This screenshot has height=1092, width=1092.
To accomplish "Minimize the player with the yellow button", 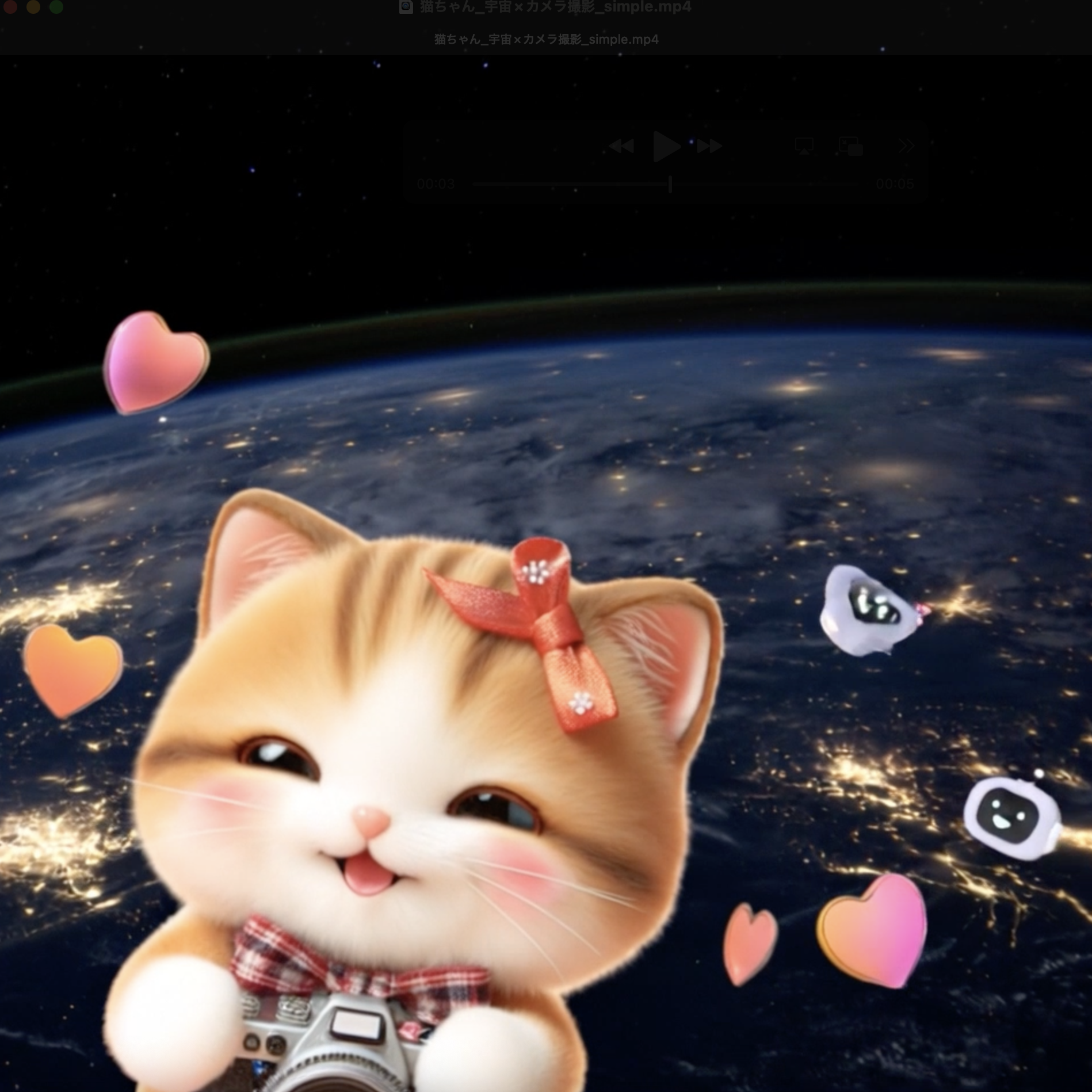I will coord(33,7).
